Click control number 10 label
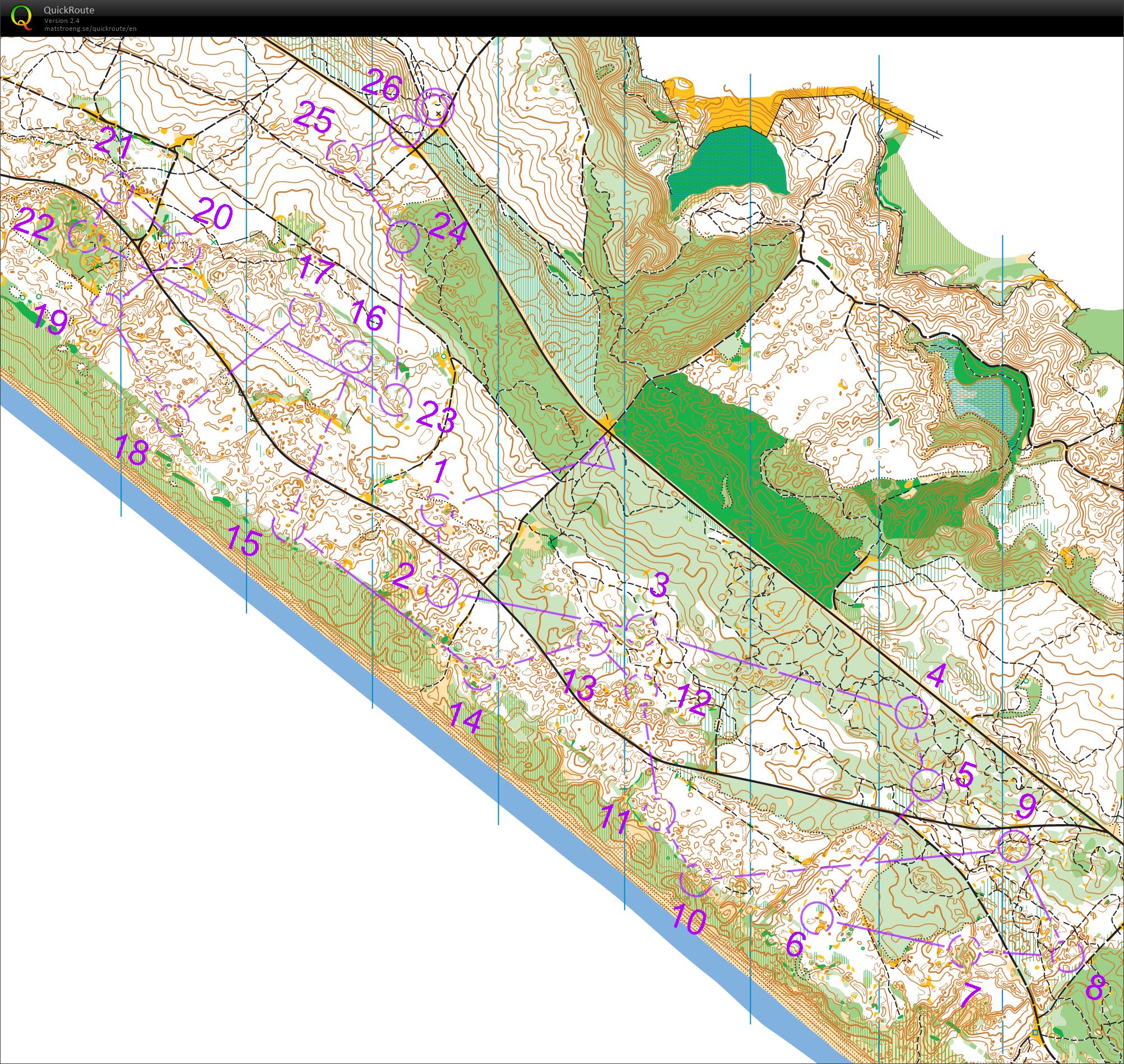The width and height of the screenshot is (1124, 1064). 689,921
